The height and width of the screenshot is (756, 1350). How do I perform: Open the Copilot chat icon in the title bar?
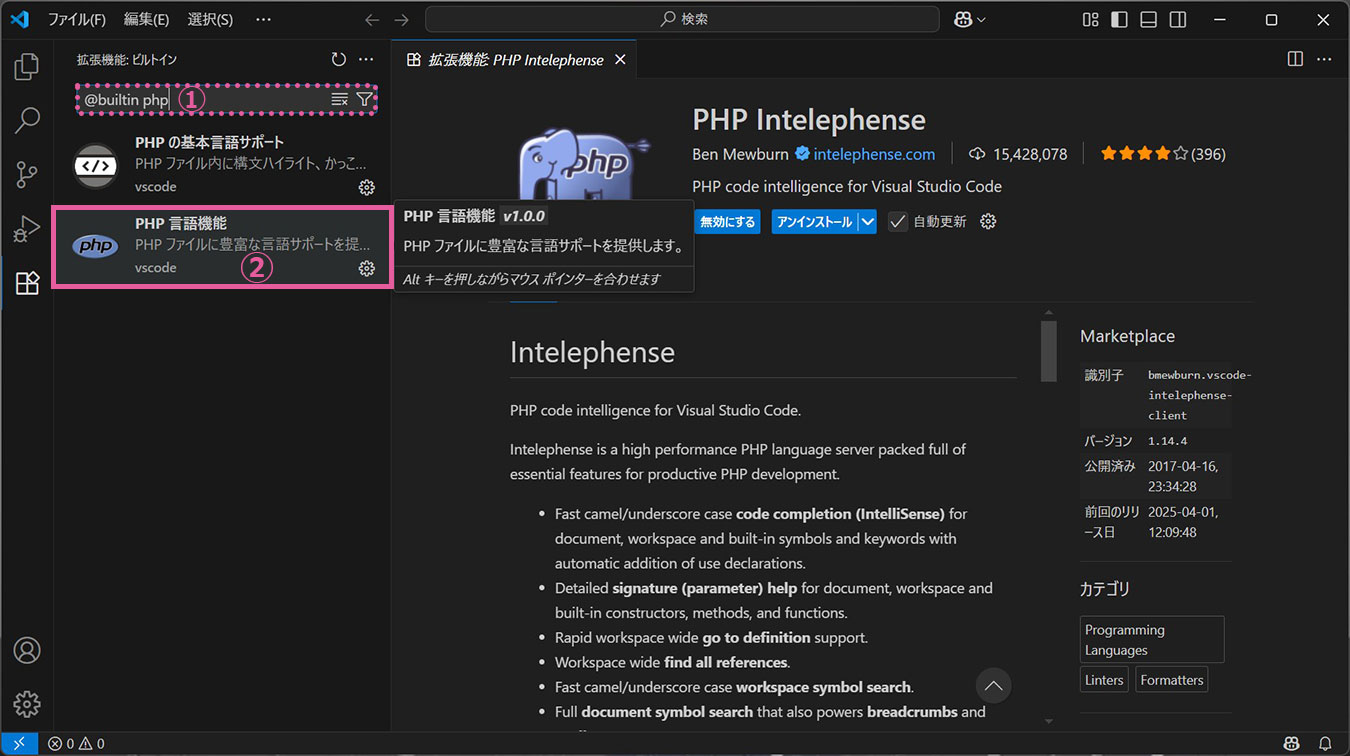click(x=964, y=19)
